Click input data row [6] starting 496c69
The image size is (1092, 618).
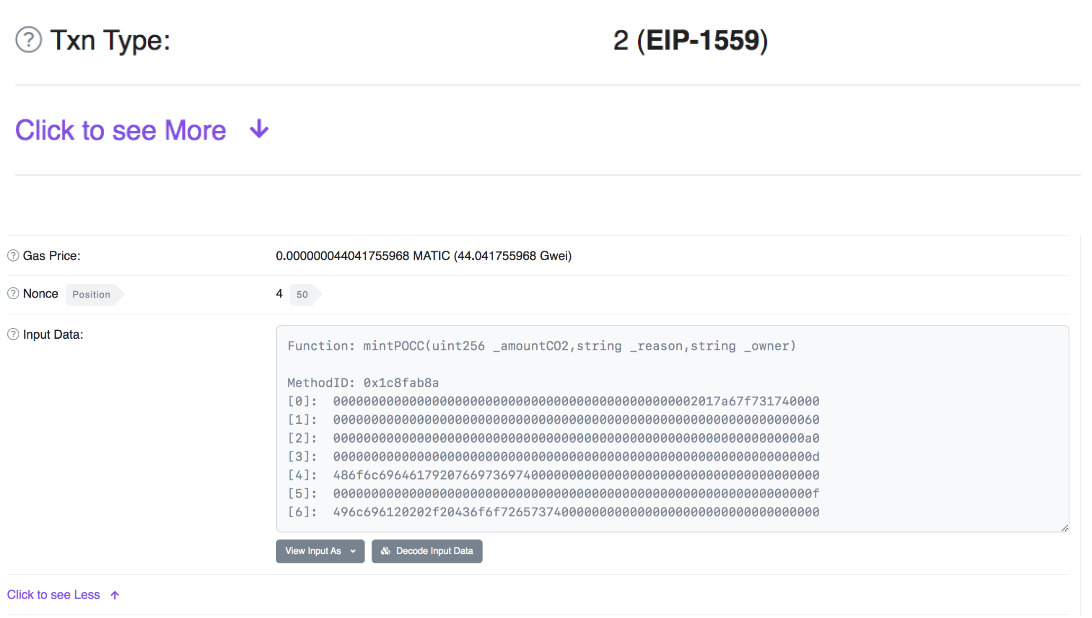click(x=554, y=512)
